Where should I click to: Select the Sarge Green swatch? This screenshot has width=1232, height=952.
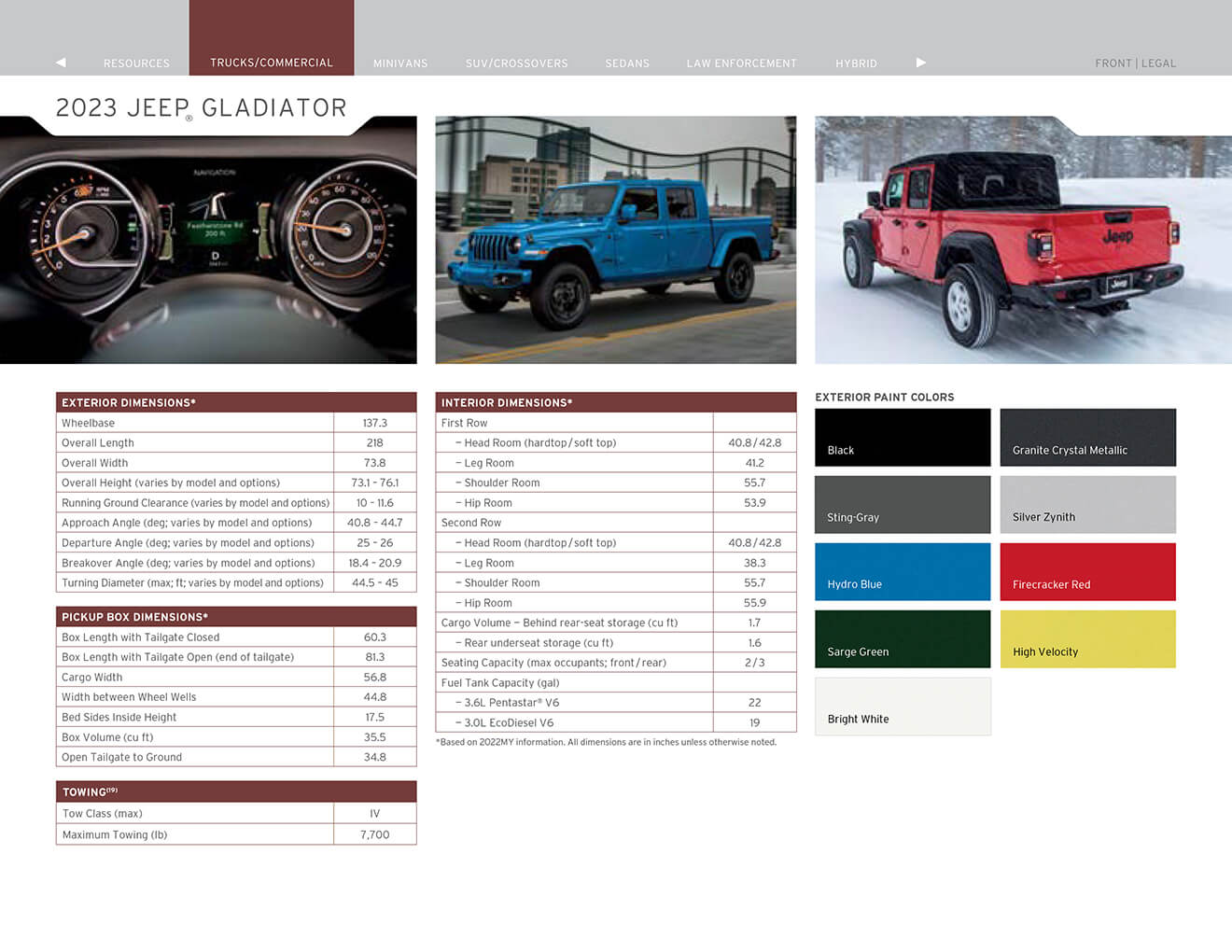pos(903,639)
